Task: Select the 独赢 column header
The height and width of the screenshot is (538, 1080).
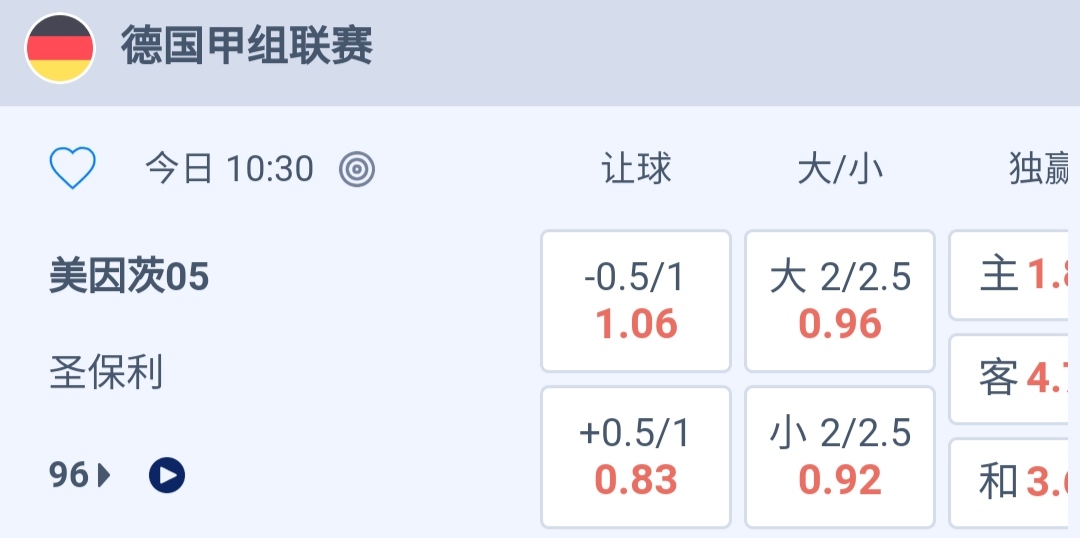Action: click(x=1040, y=169)
